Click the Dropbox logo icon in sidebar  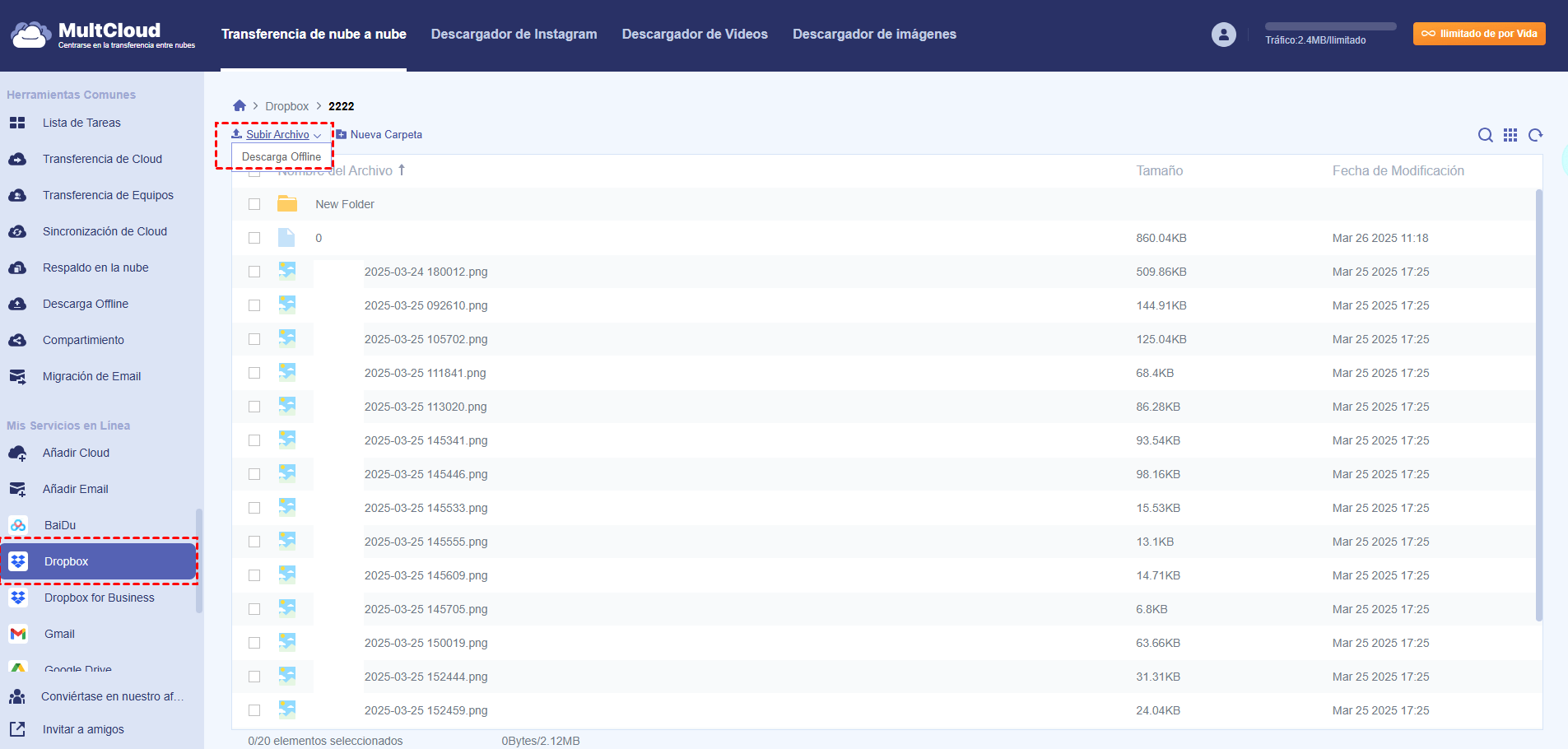coord(18,561)
